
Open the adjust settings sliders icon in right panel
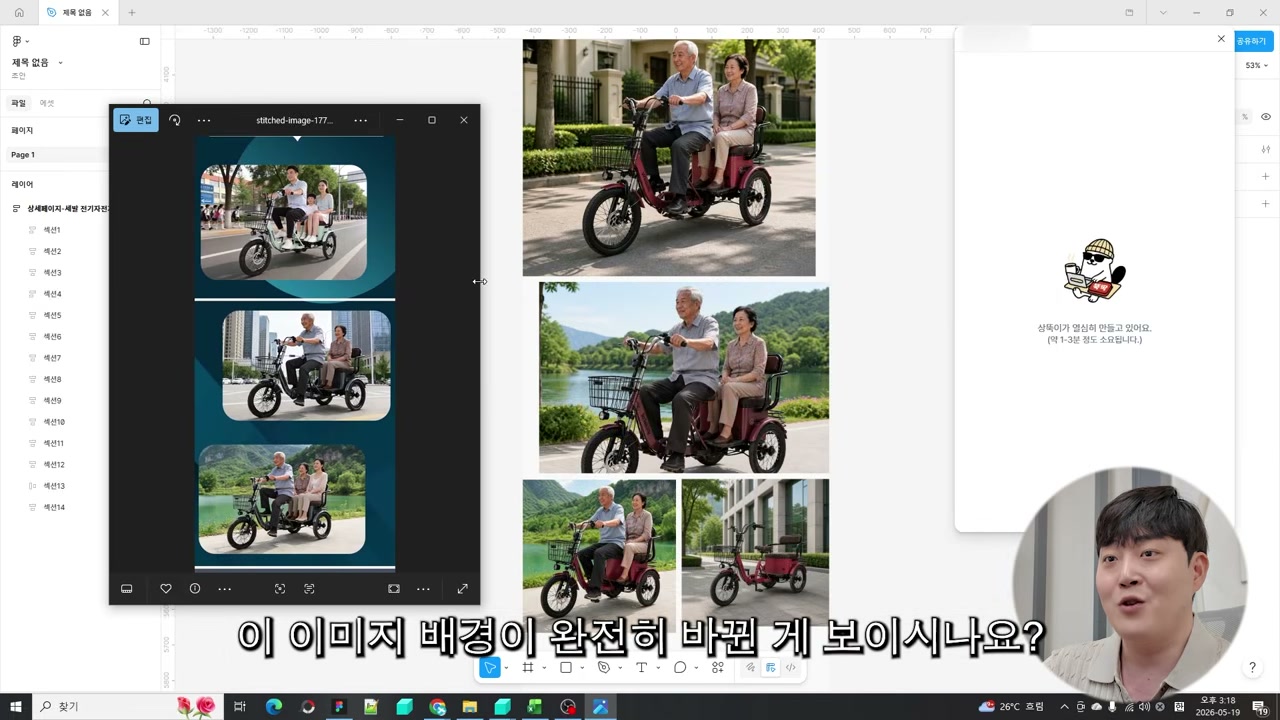click(x=1266, y=149)
